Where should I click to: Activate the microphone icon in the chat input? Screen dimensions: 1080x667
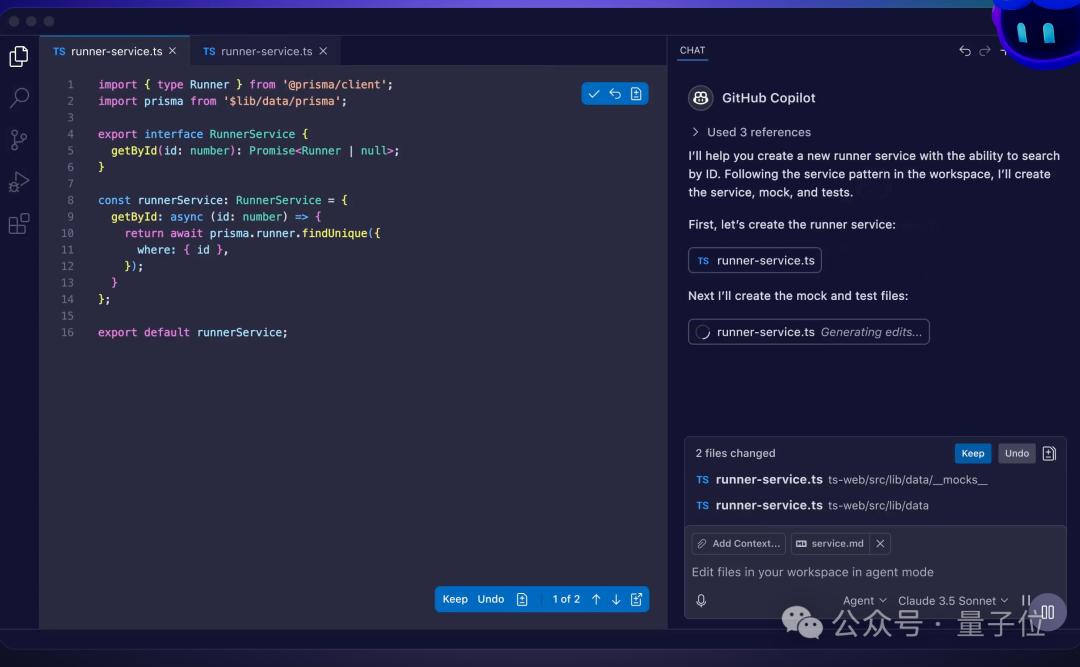[x=701, y=600]
